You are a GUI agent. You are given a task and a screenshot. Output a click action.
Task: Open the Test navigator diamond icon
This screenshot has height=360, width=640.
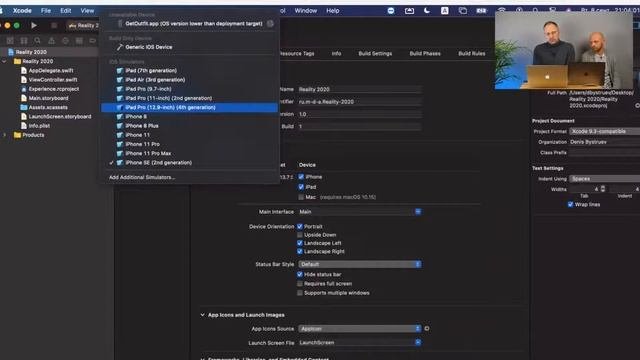[x=65, y=40]
